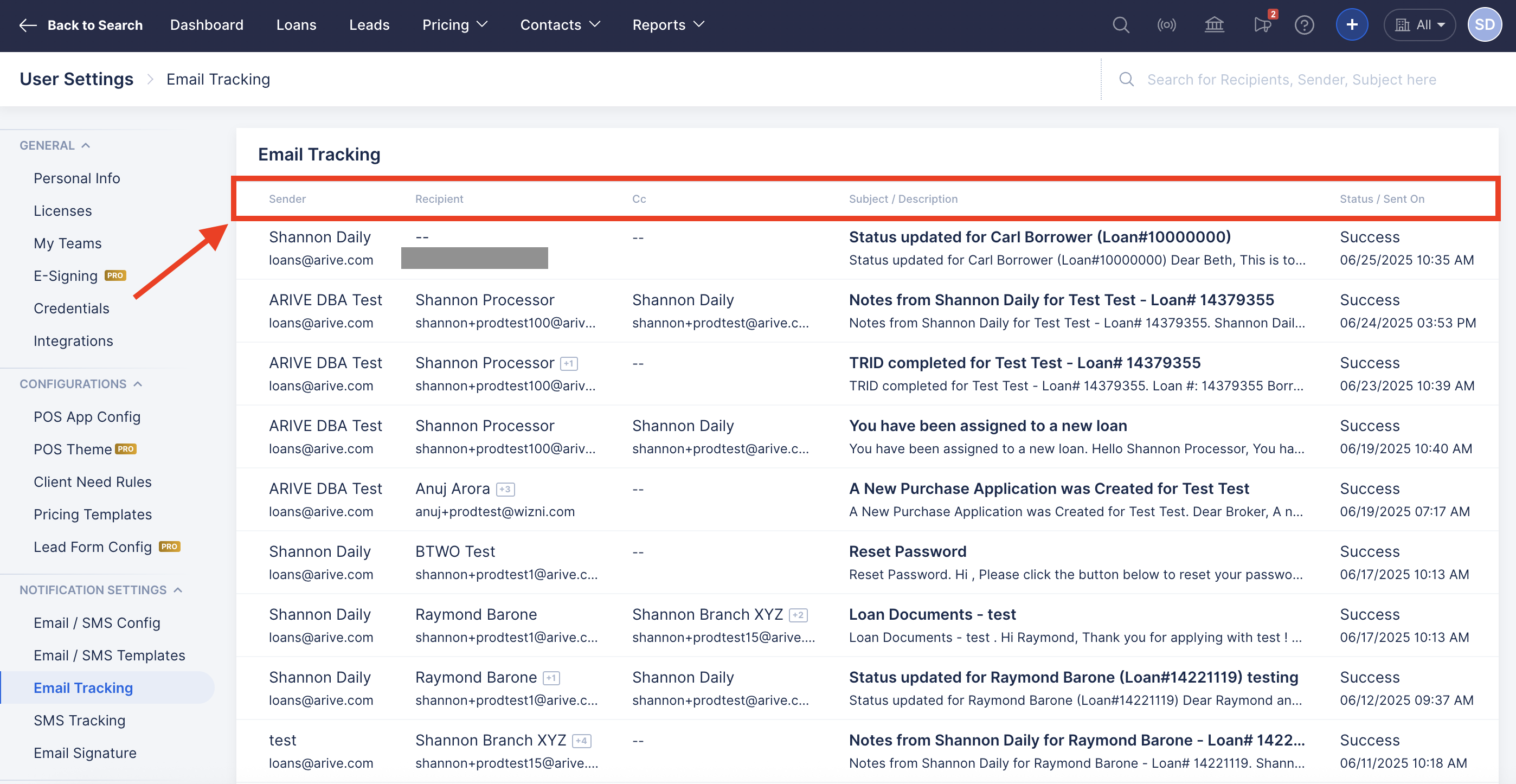This screenshot has height=784, width=1516.
Task: Click the User Settings breadcrumb
Action: tap(76, 79)
